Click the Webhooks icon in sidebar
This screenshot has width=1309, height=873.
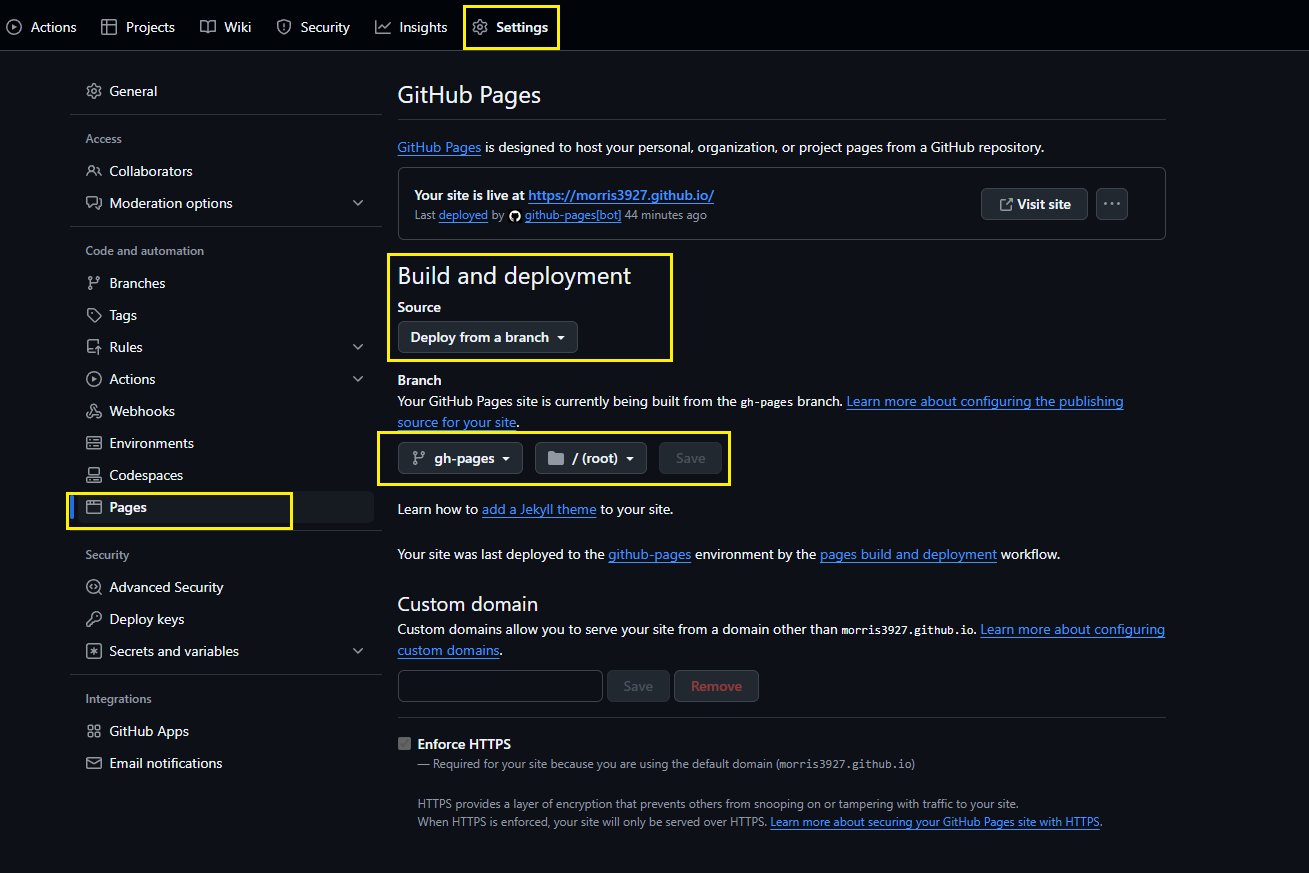click(94, 411)
